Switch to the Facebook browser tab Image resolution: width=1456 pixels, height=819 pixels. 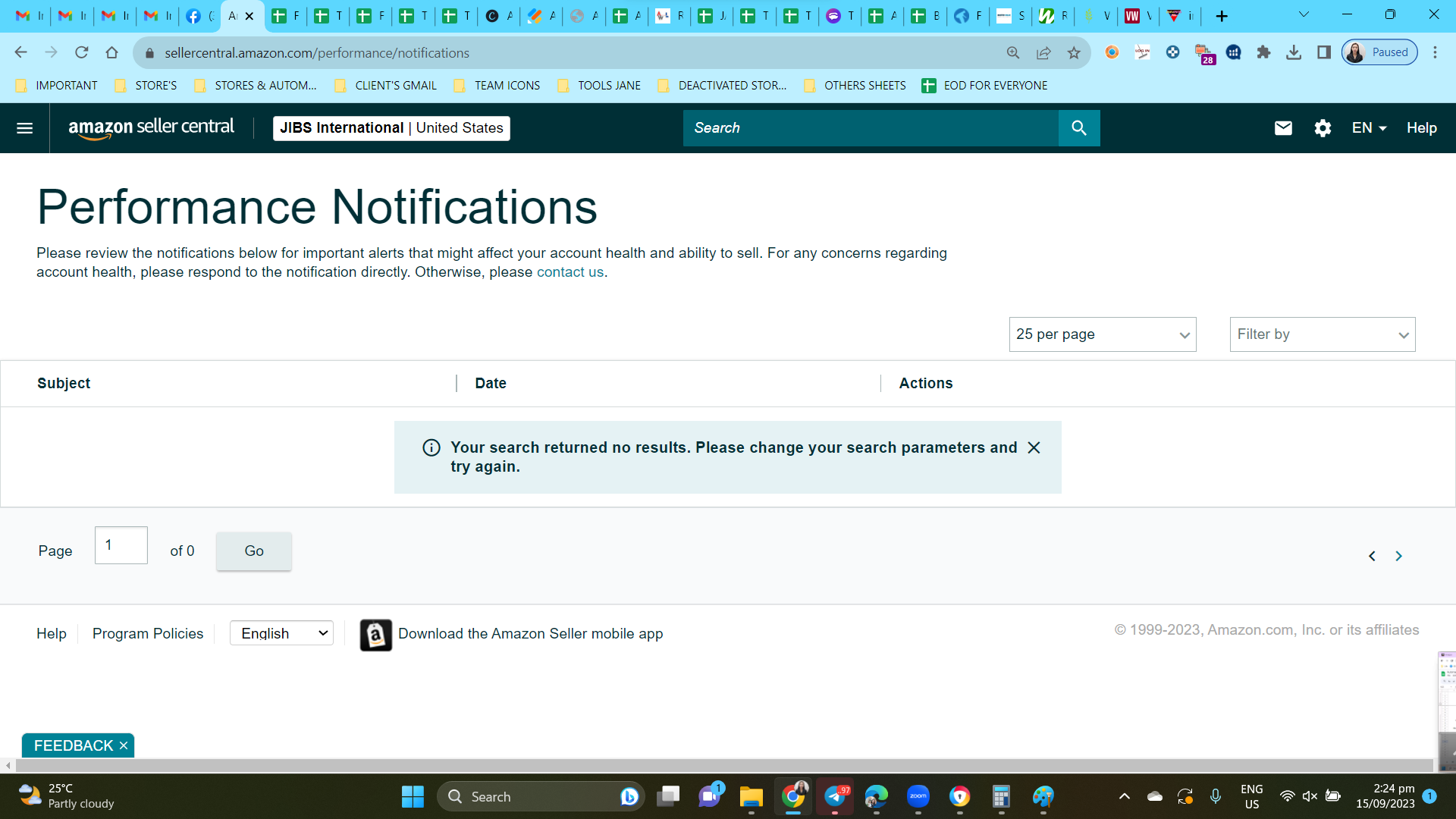click(x=199, y=16)
